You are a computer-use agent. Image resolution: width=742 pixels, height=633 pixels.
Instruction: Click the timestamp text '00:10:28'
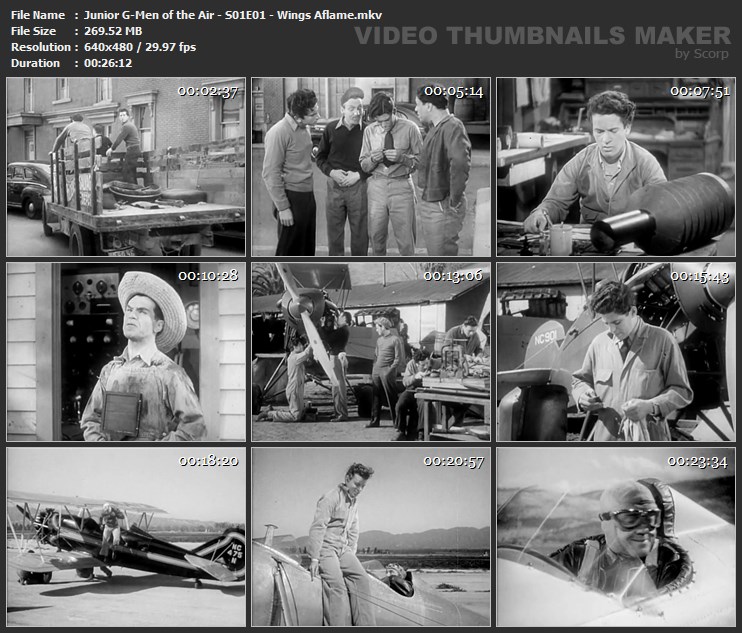208,276
